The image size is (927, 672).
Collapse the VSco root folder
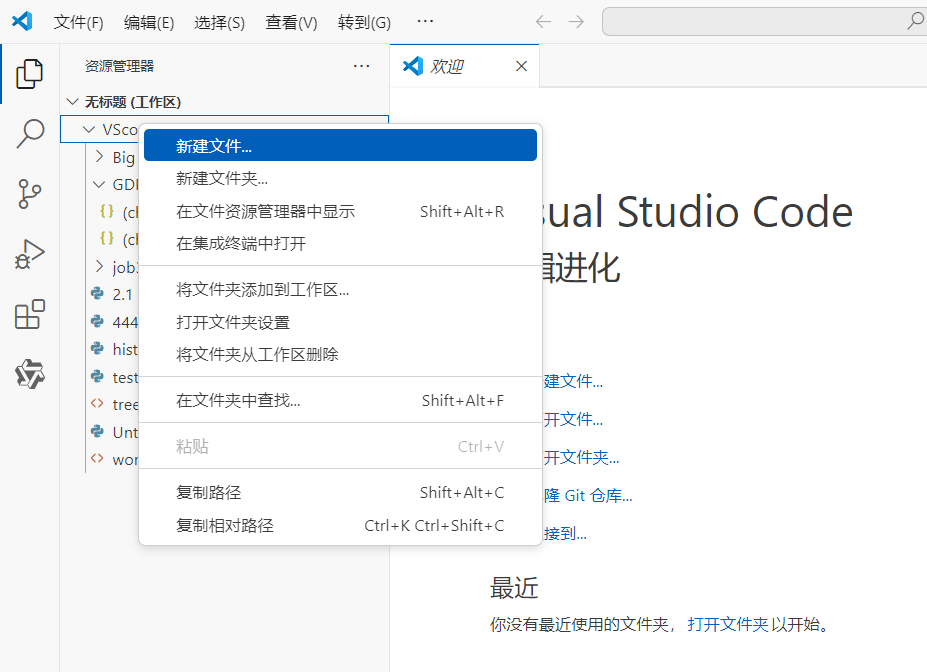tap(89, 129)
